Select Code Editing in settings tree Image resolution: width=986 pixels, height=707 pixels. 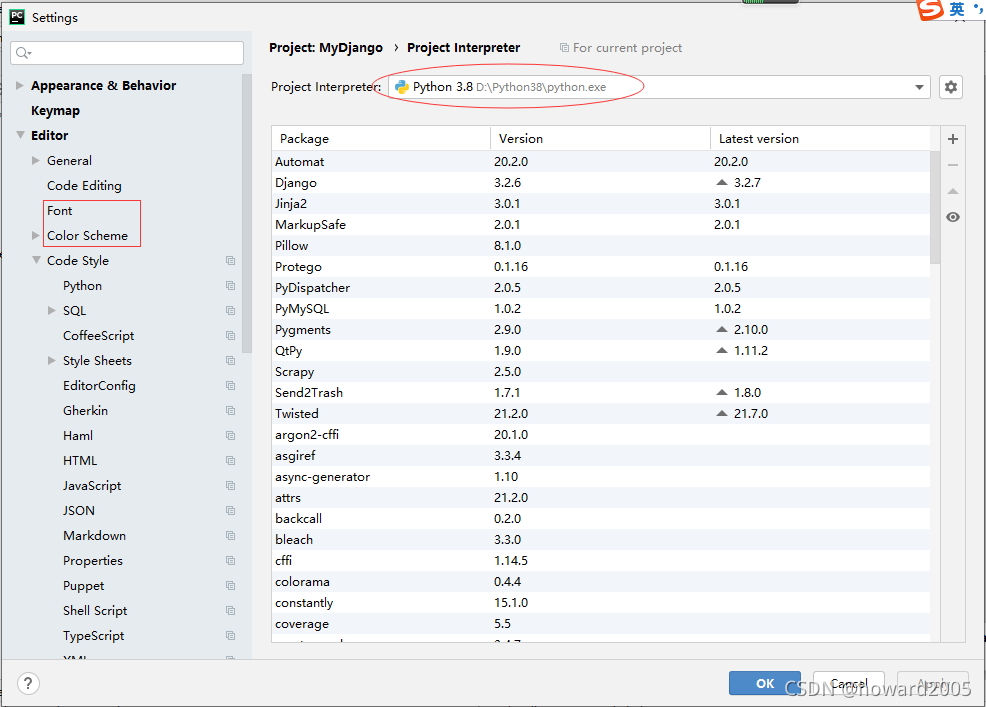click(84, 186)
